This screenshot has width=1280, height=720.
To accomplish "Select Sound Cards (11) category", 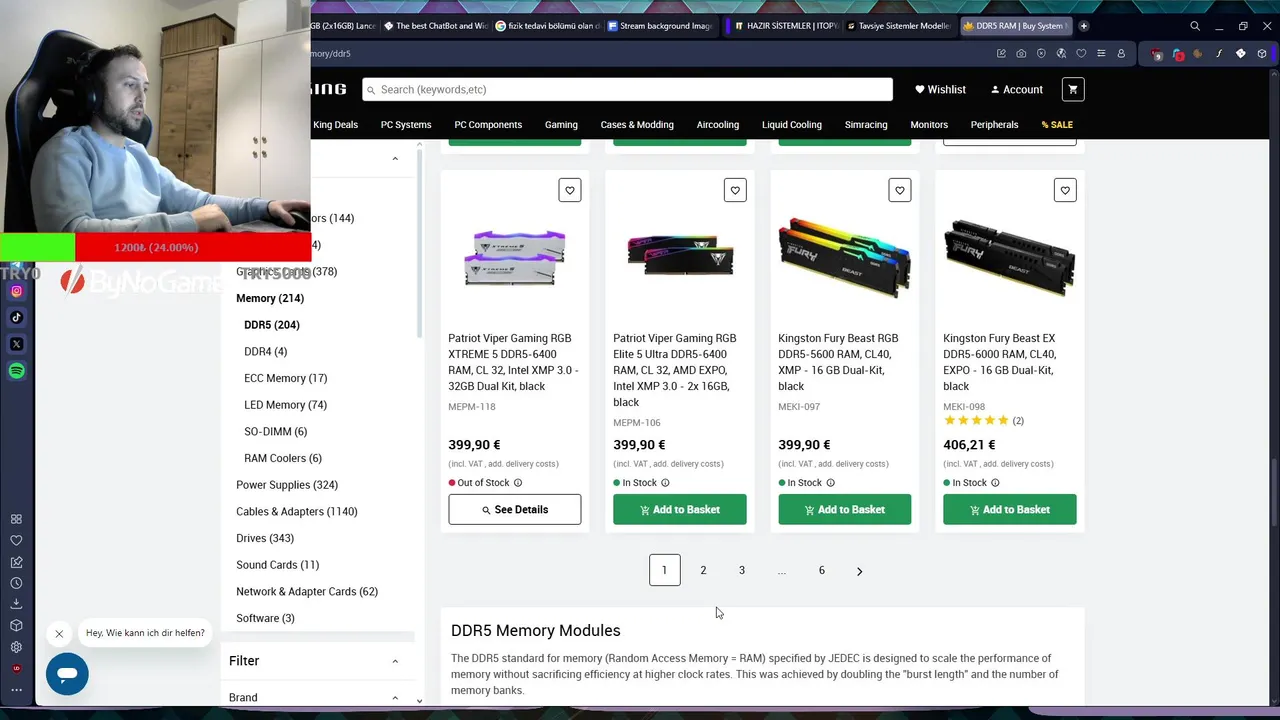I will (x=278, y=565).
